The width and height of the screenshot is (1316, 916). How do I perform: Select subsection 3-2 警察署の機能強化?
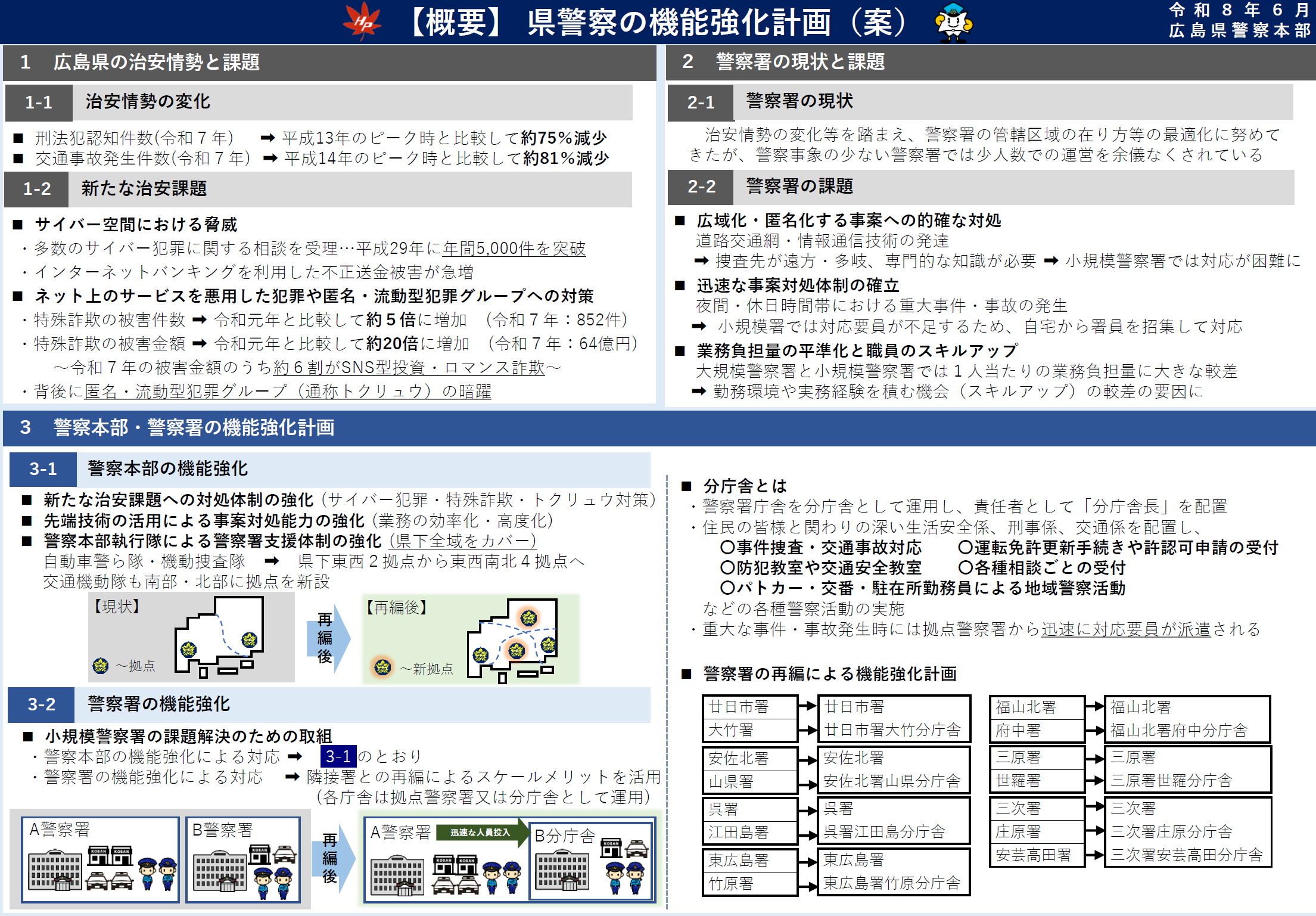329,704
